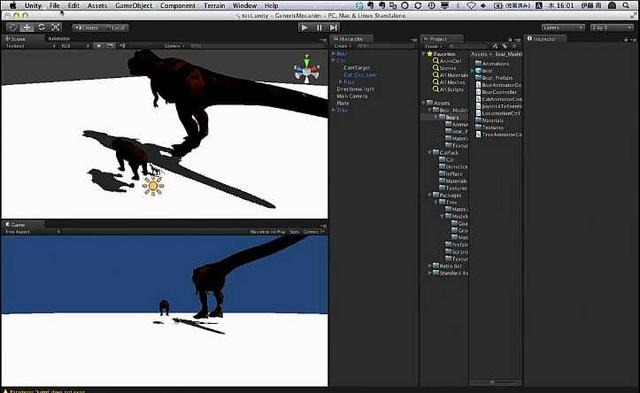Pause the game with Pause button
Image resolution: width=640 pixels, height=393 pixels.
coord(319,27)
